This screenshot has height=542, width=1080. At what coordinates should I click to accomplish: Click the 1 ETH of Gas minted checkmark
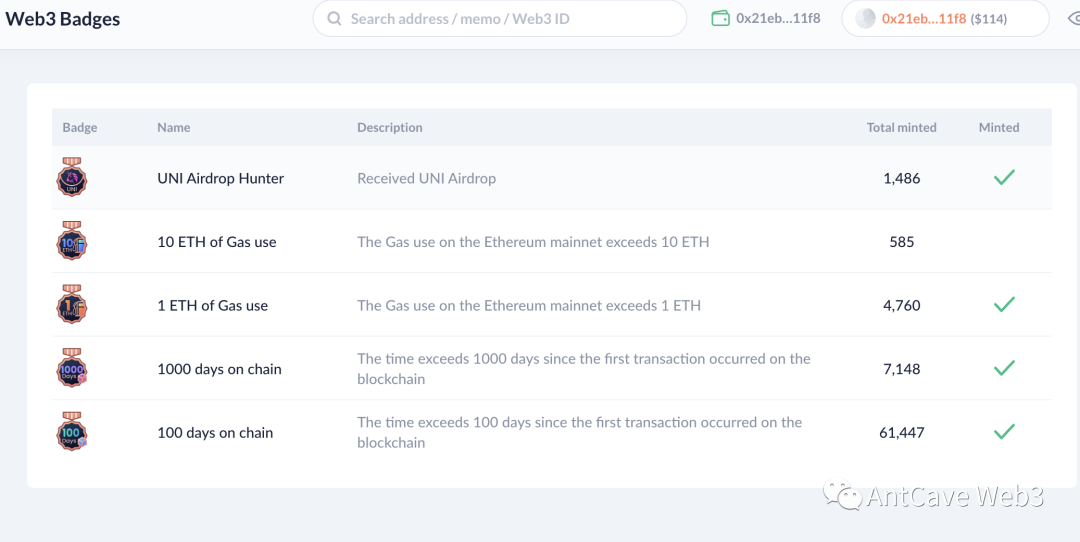pos(1004,305)
